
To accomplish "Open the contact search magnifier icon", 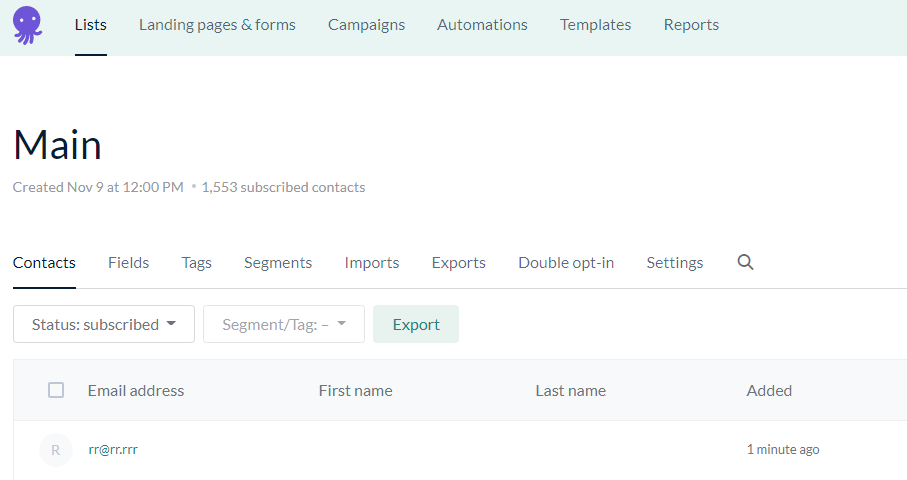I will 745,262.
